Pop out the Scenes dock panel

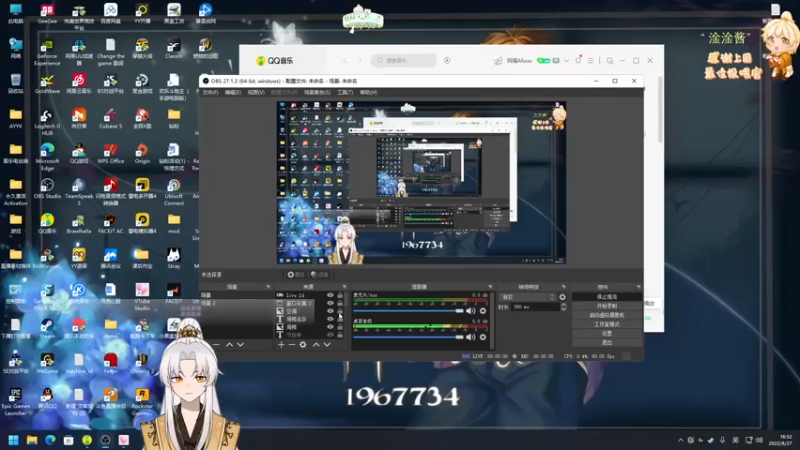(268, 287)
